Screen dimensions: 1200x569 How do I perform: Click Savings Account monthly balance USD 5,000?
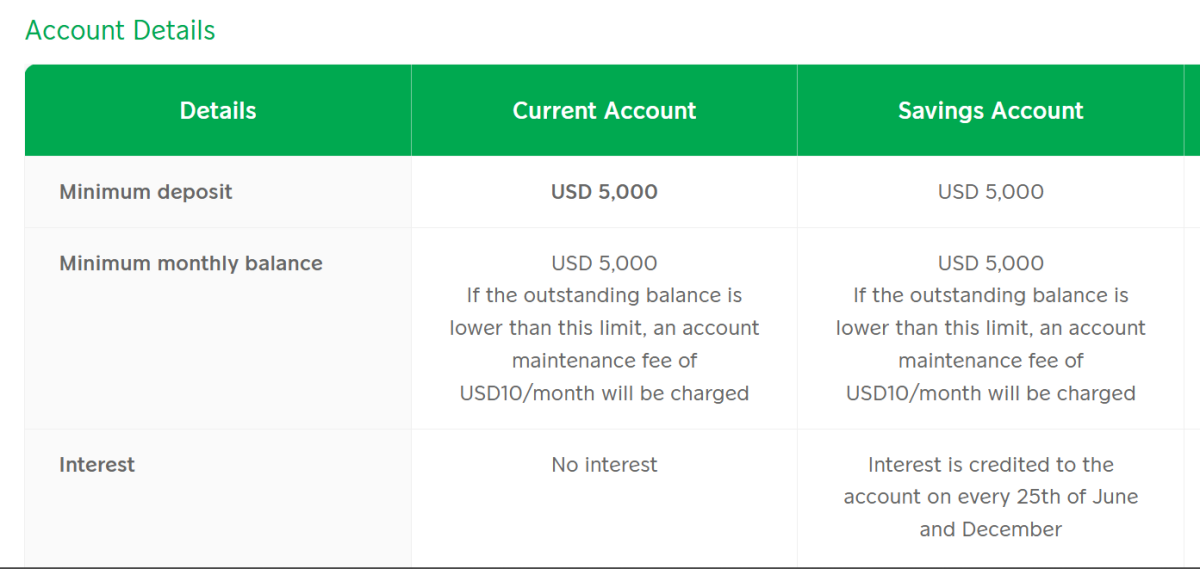tap(990, 264)
